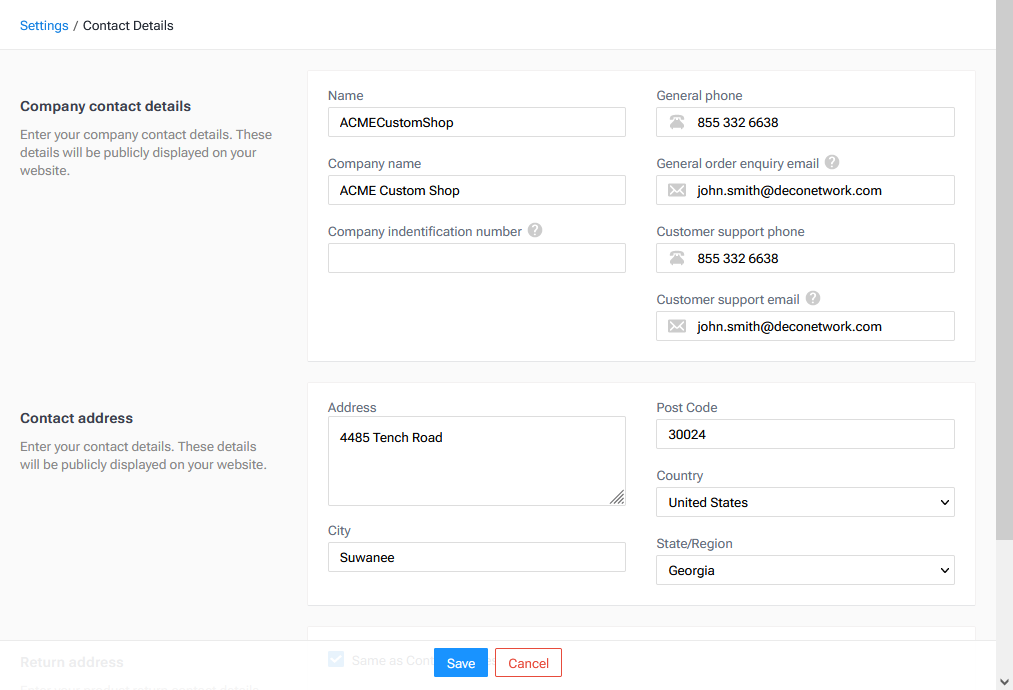Click the phone icon in General phone field
1013x690 pixels.
click(677, 122)
